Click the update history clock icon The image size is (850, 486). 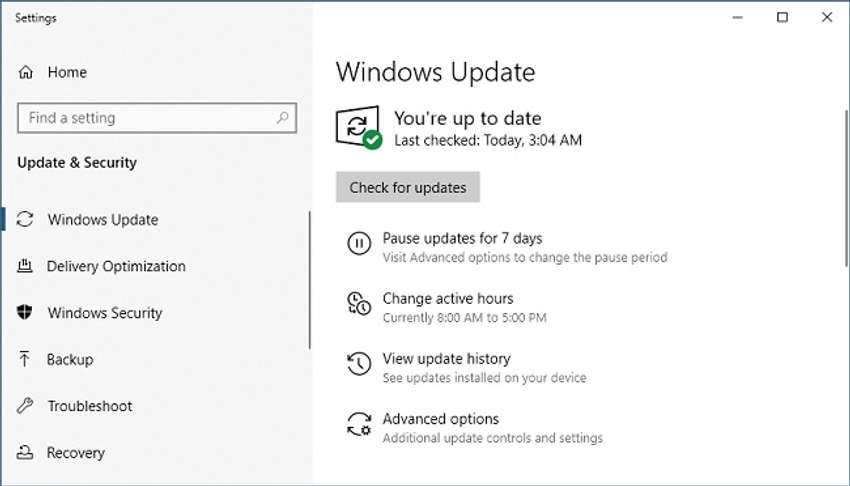coord(359,364)
